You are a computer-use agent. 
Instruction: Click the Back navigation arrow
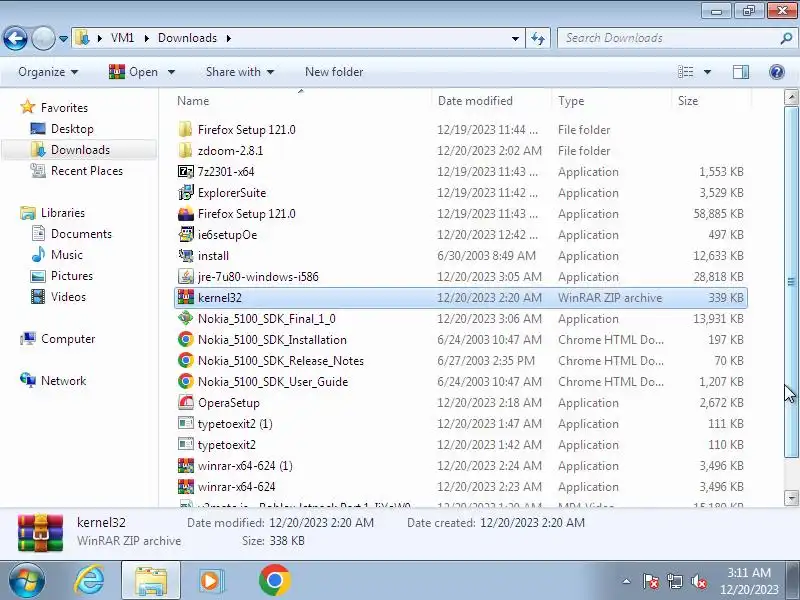[15, 38]
